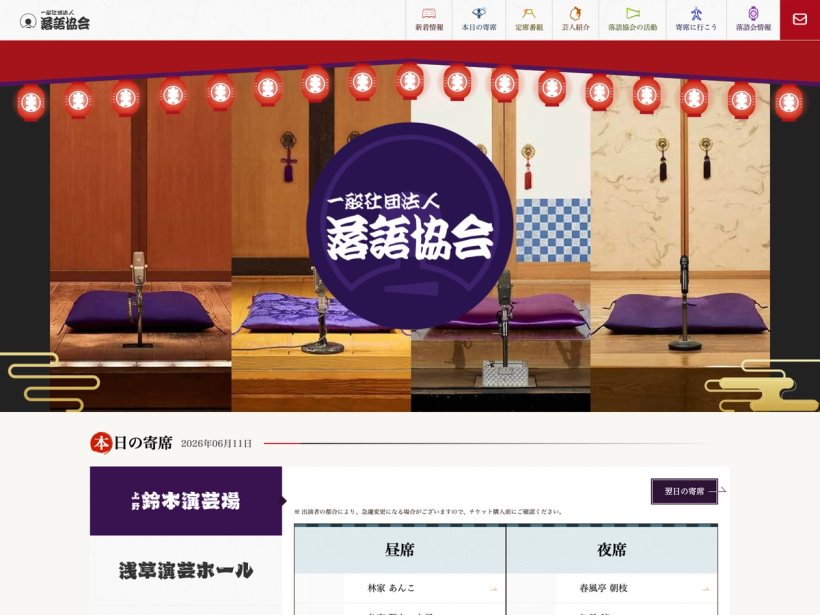Click the red mail contact icon
Screen dimensions: 820x615
click(x=800, y=20)
